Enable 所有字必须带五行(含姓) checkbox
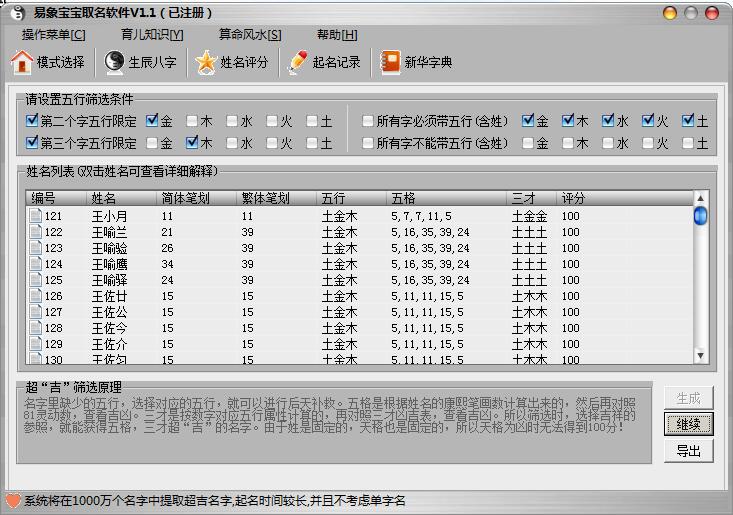Image resolution: width=733 pixels, height=515 pixels. click(368, 121)
